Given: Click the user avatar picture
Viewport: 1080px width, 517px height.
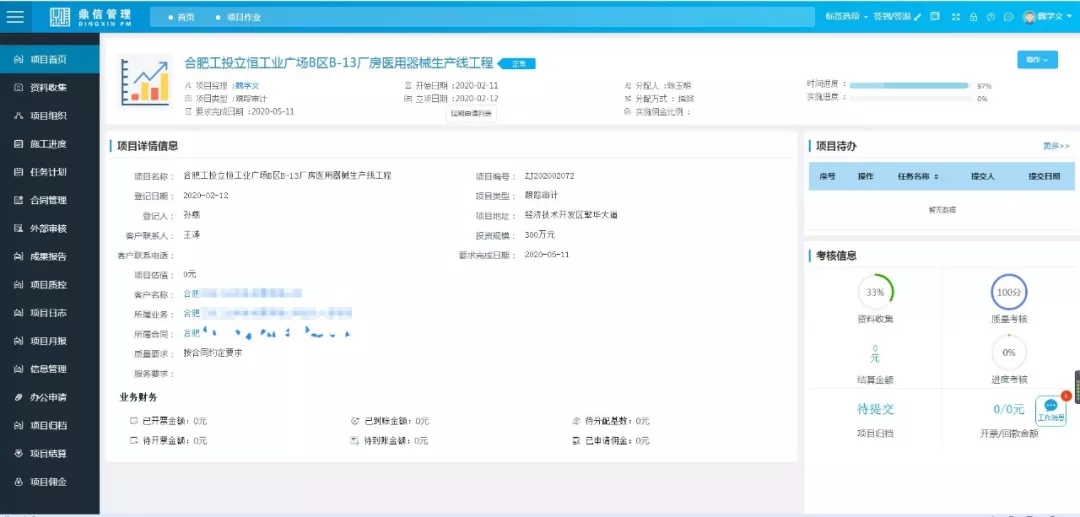Looking at the screenshot, I should coord(1030,17).
